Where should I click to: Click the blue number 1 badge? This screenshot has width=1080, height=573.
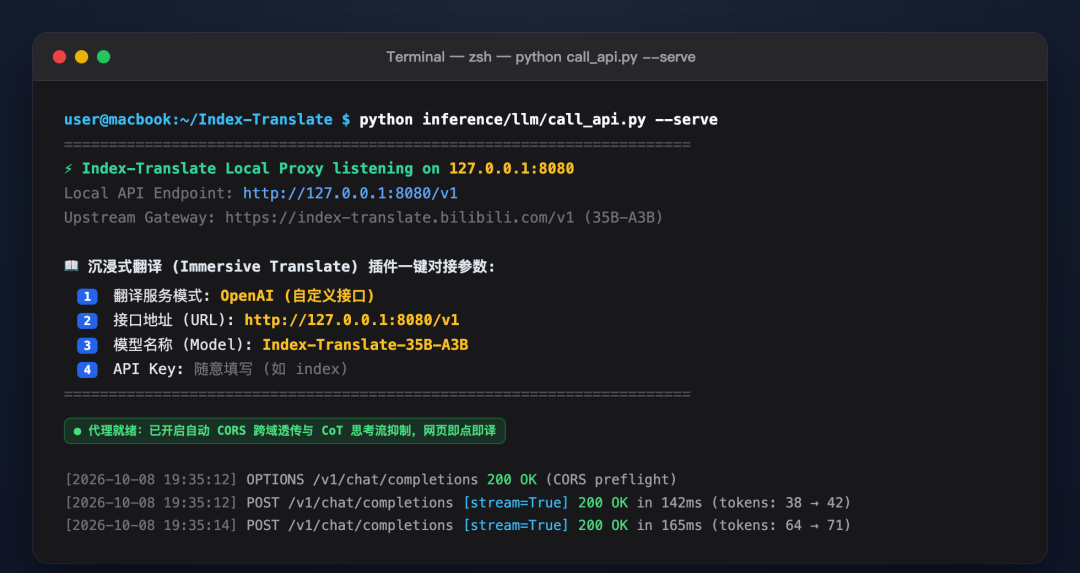tap(87, 296)
